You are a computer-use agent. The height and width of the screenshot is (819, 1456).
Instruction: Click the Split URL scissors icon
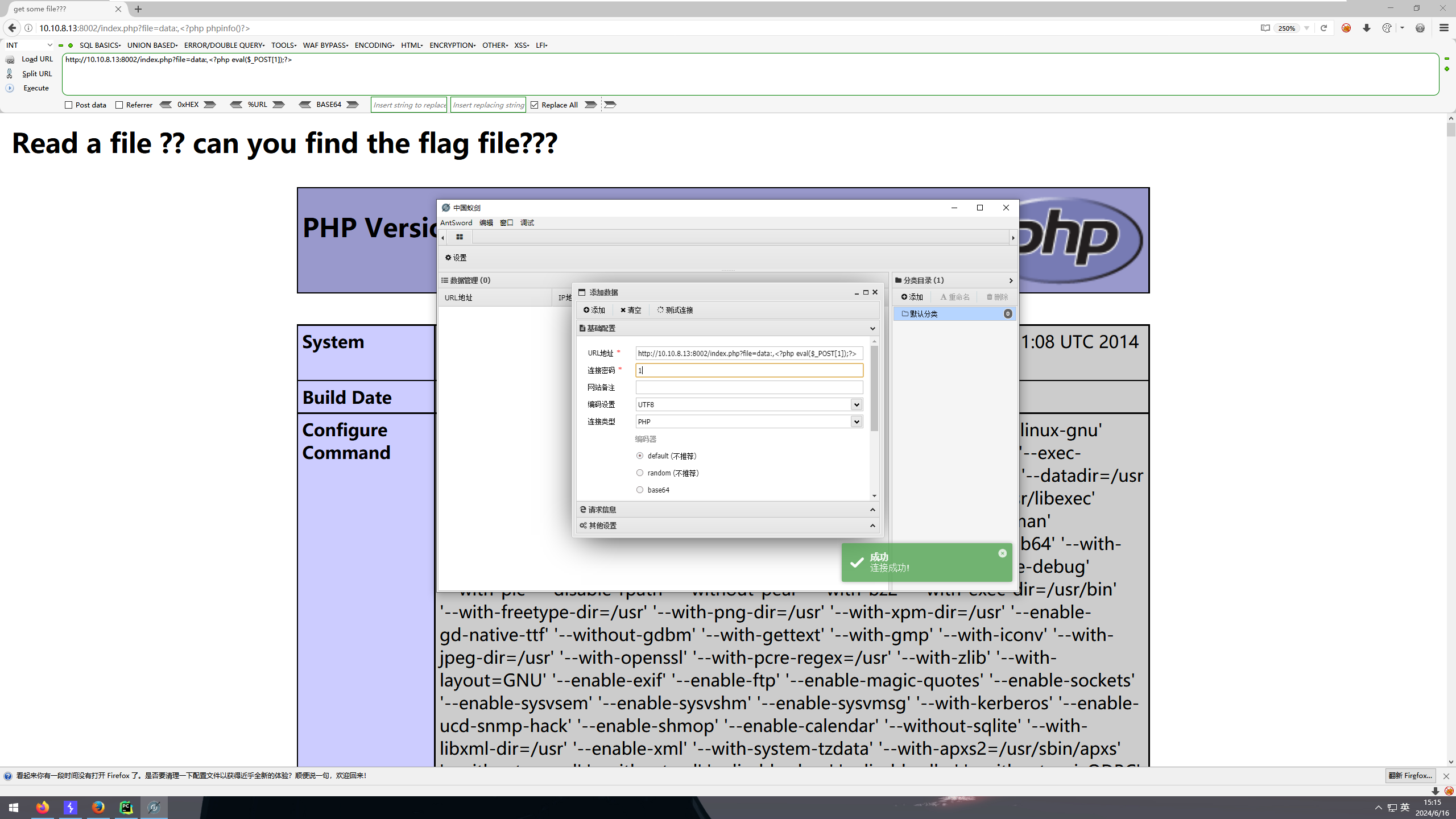(x=10, y=73)
